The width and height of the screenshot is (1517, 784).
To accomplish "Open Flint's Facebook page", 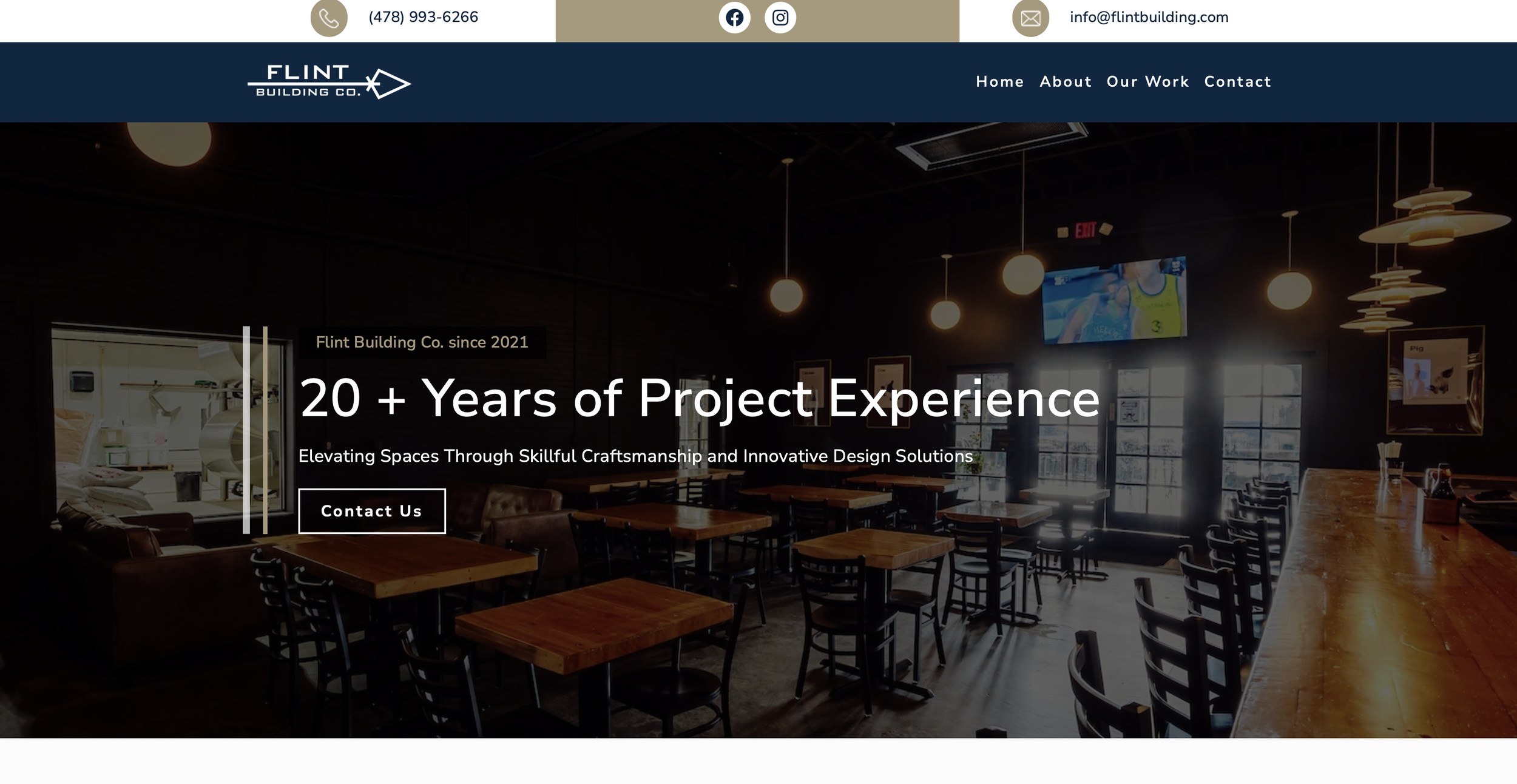I will pyautogui.click(x=734, y=18).
